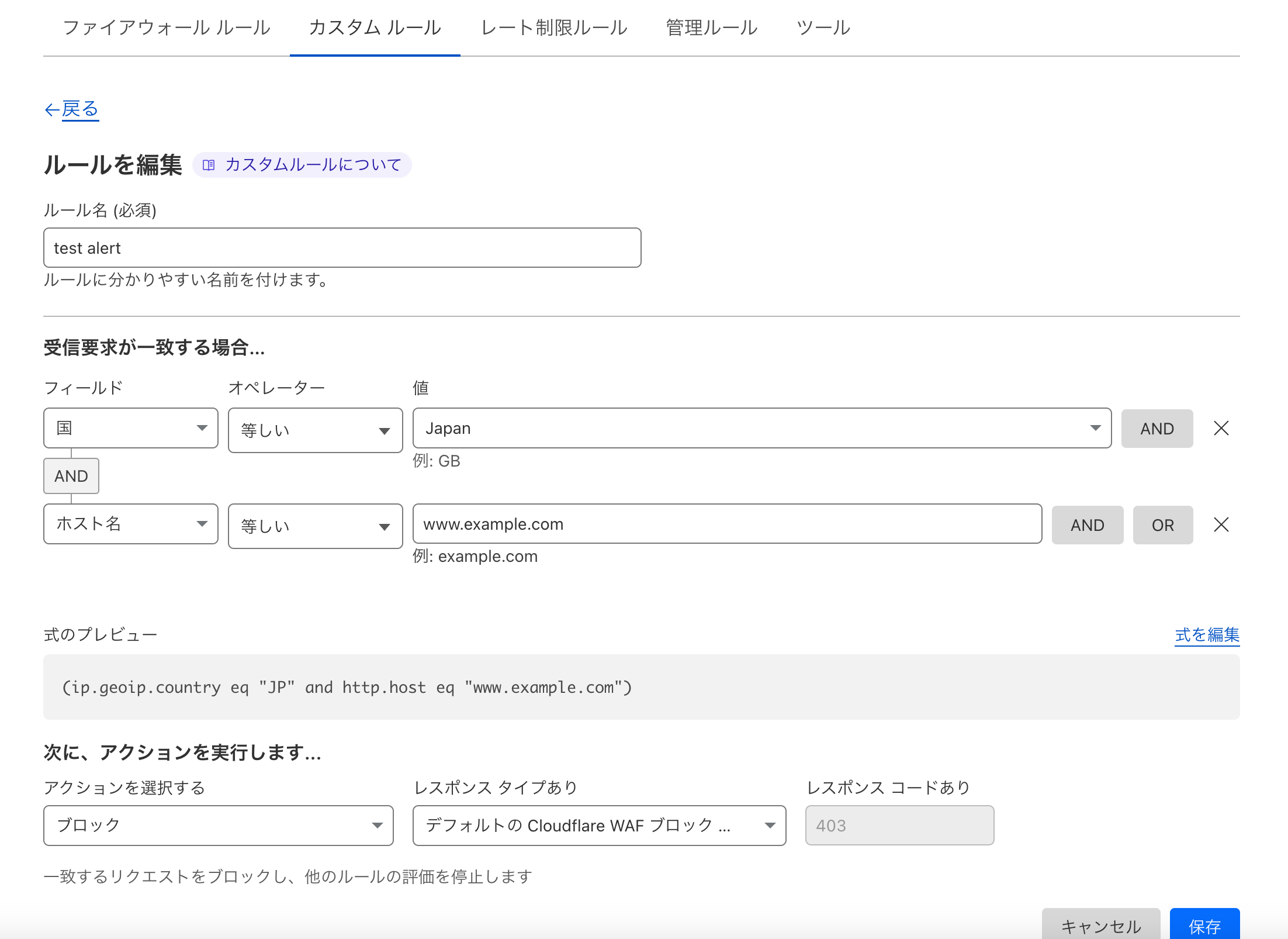Screen dimensions: 1288x939
Task: Add an OR condition to the hostname row
Action: pos(1162,524)
